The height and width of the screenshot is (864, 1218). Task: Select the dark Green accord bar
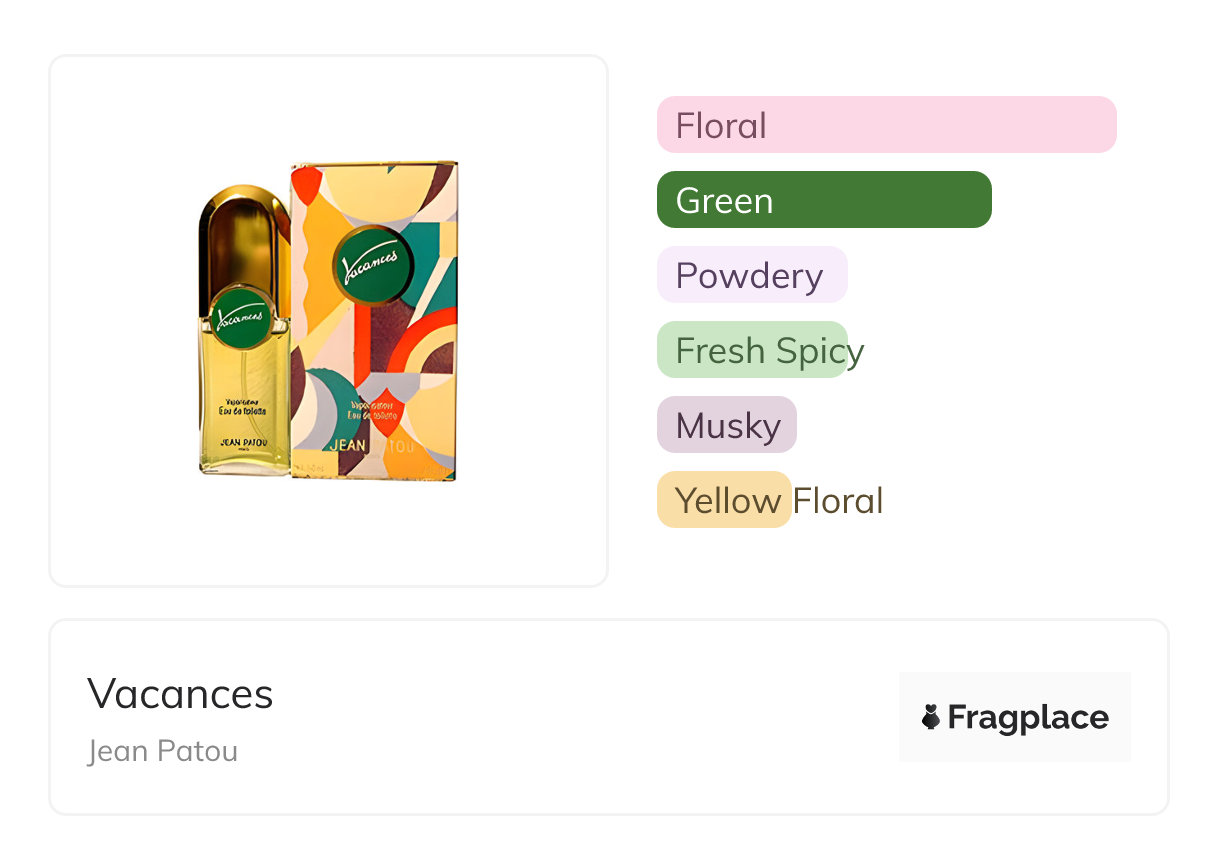[x=823, y=200]
